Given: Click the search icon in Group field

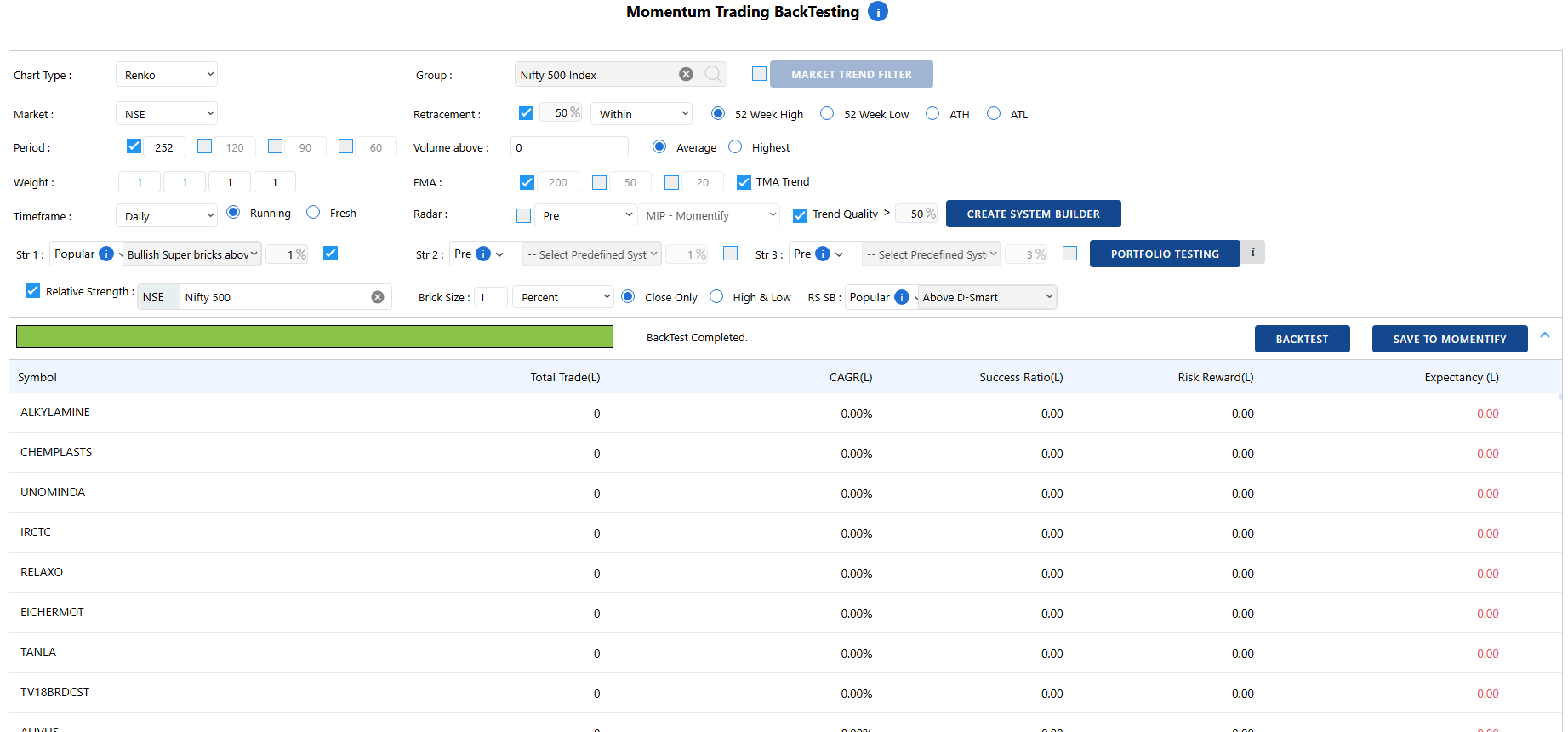Looking at the screenshot, I should [x=713, y=75].
